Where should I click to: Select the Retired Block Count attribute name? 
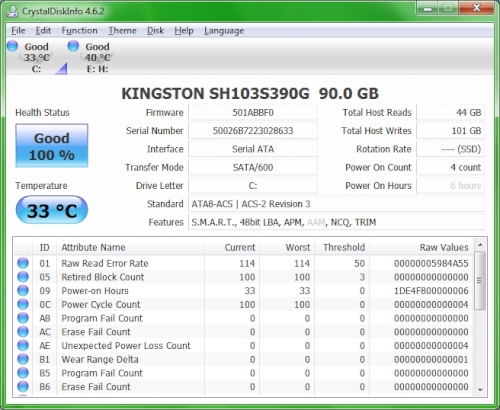(x=103, y=277)
